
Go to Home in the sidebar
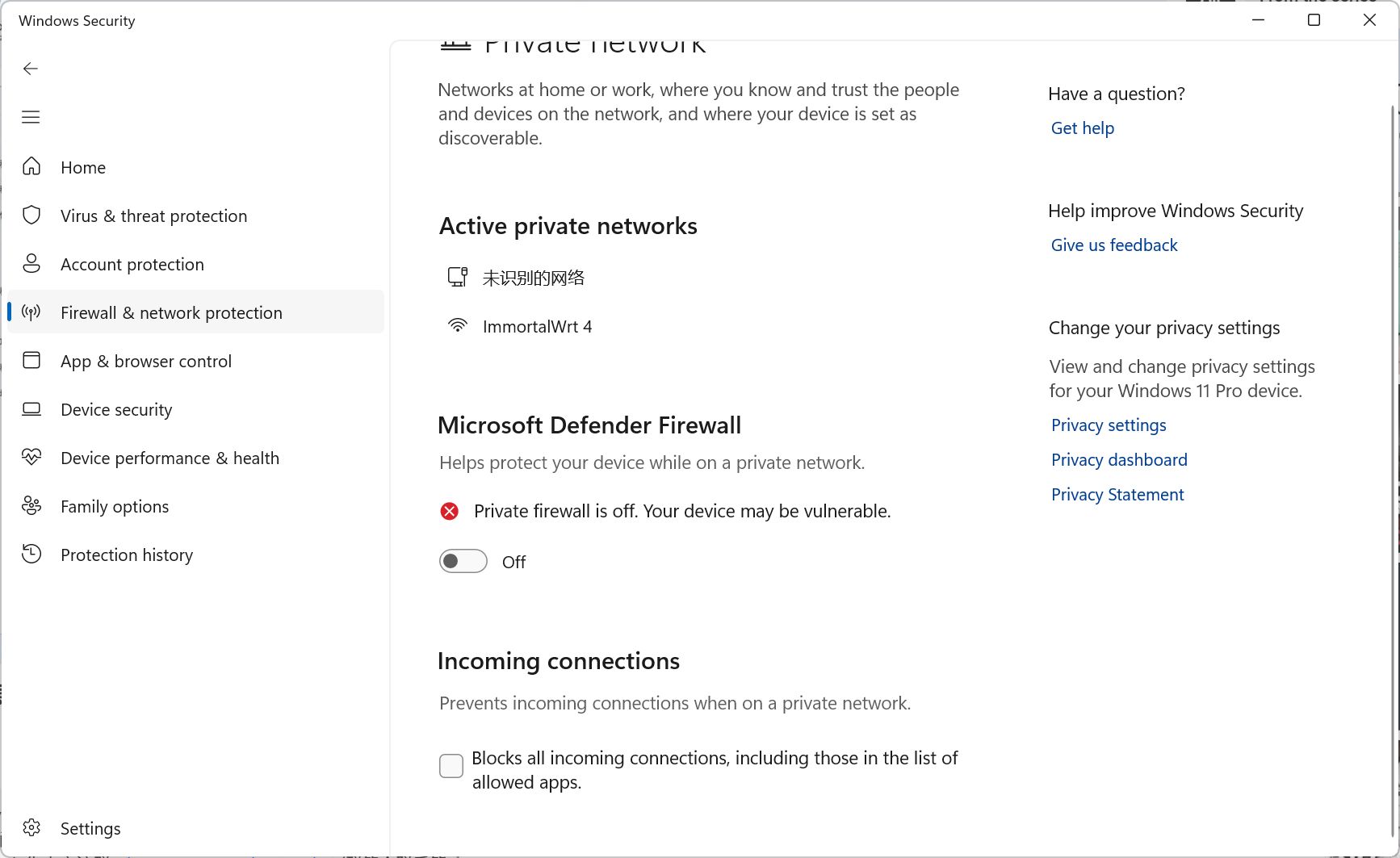[x=195, y=167]
